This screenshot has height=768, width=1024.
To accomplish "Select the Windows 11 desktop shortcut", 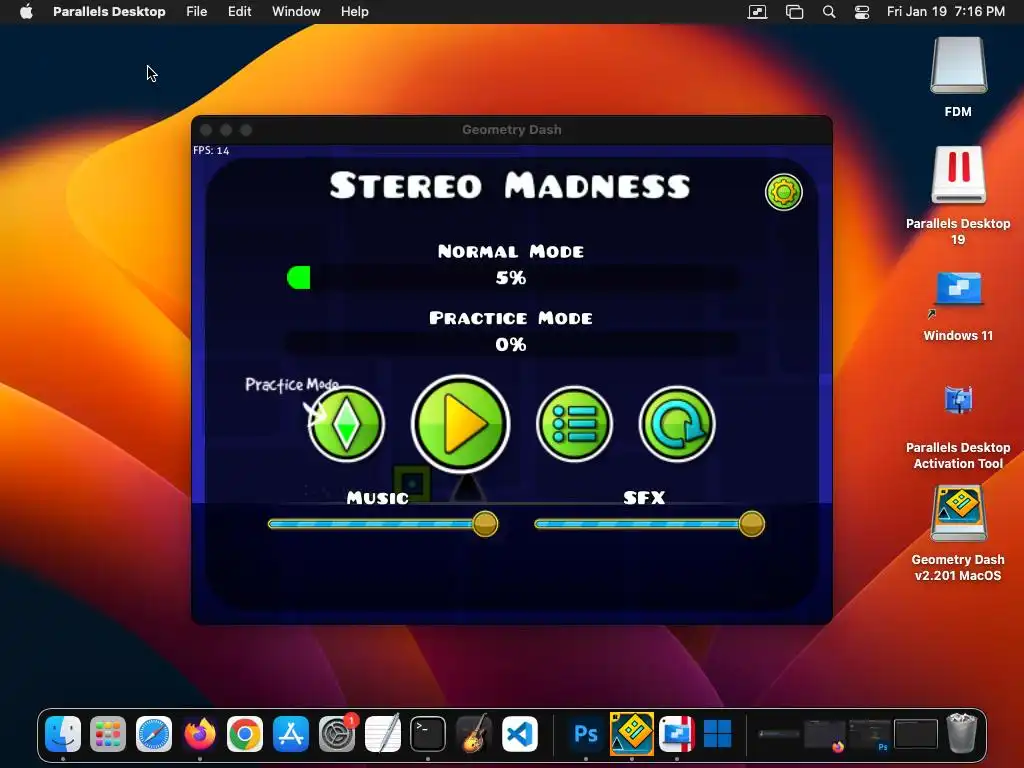I will 958,289.
